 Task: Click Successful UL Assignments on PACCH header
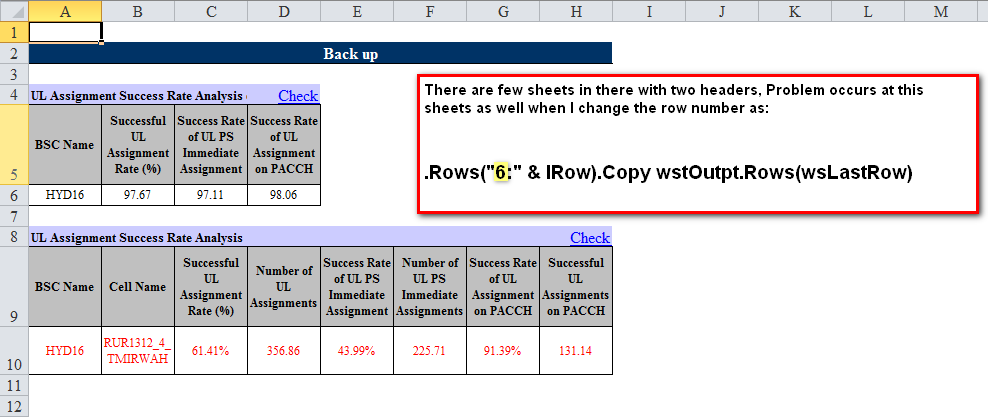click(x=576, y=287)
